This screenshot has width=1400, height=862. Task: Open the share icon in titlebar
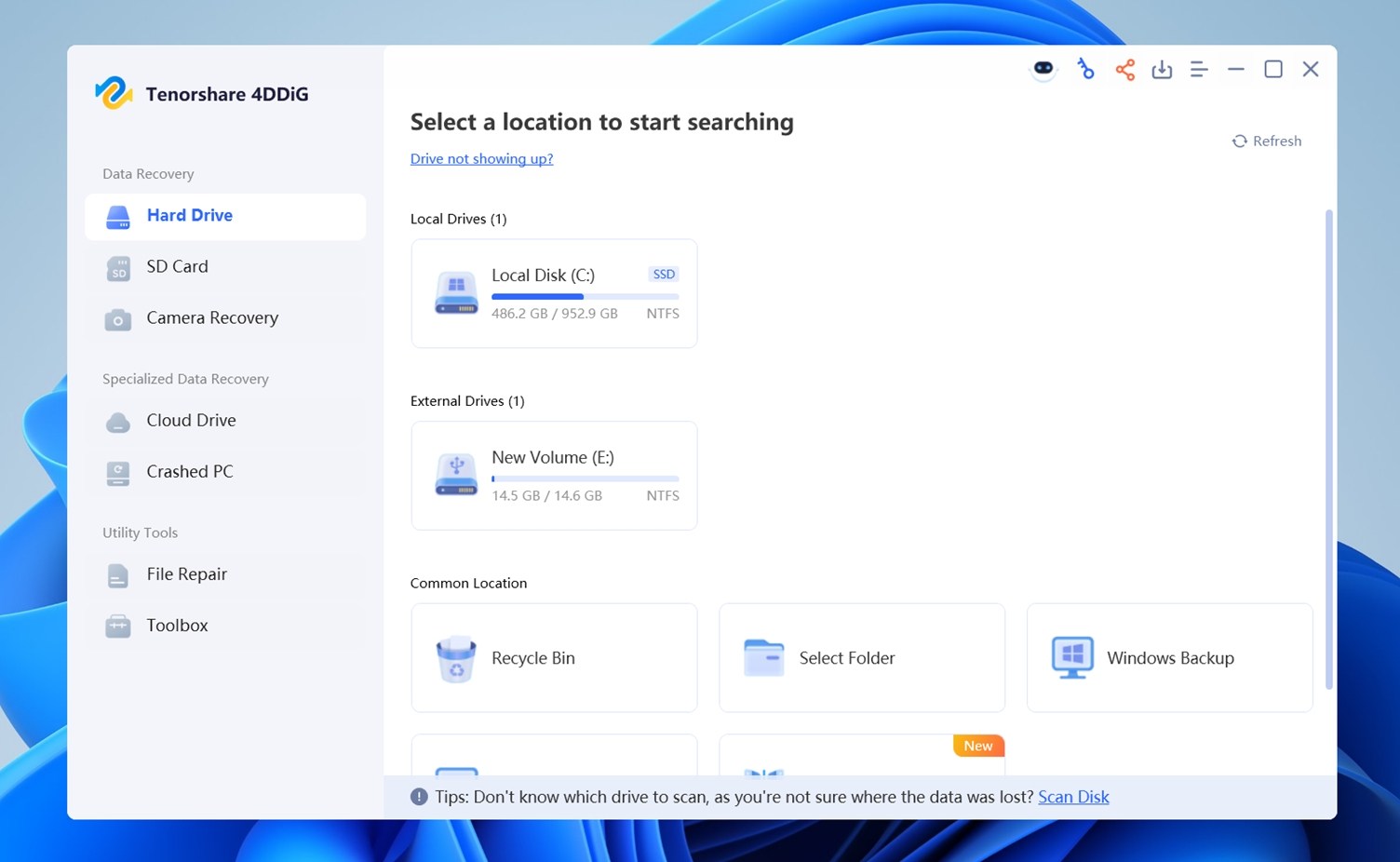1124,69
